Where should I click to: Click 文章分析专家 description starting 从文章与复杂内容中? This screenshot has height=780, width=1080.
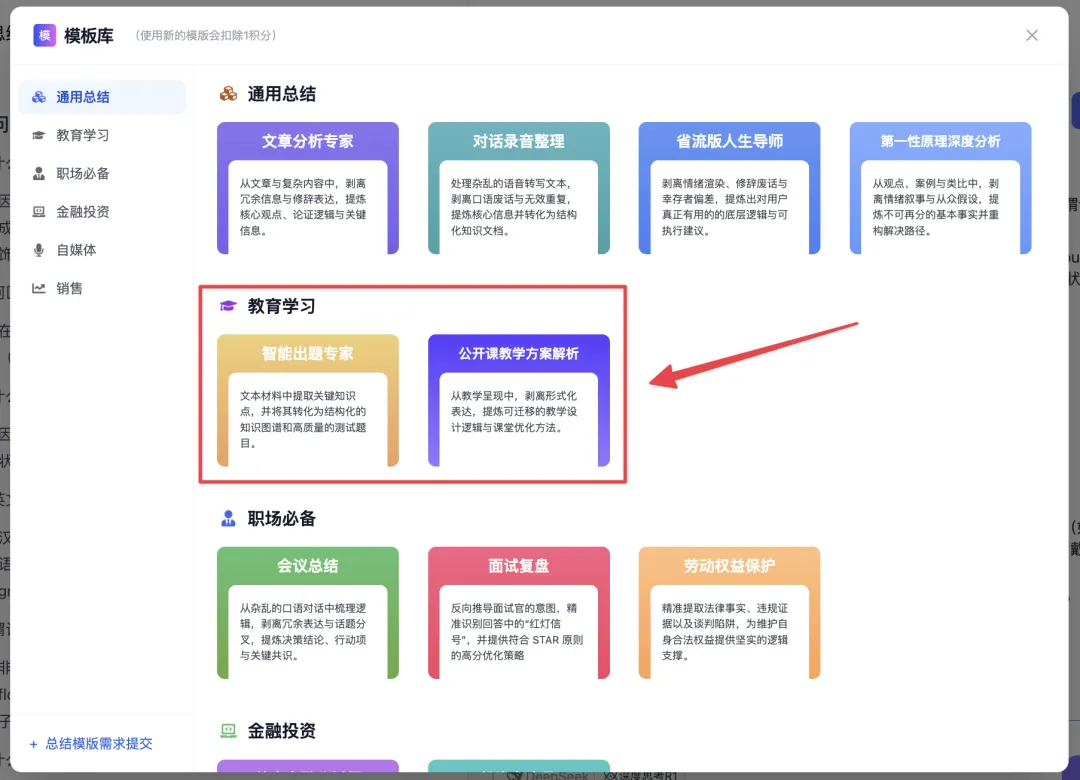coord(303,207)
